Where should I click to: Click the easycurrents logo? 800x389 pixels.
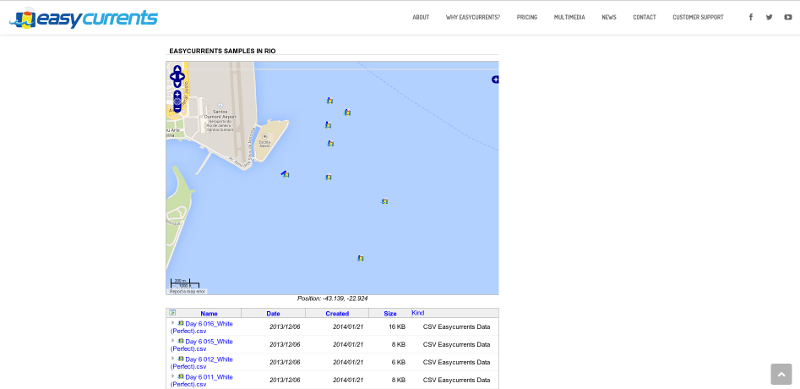pos(83,18)
